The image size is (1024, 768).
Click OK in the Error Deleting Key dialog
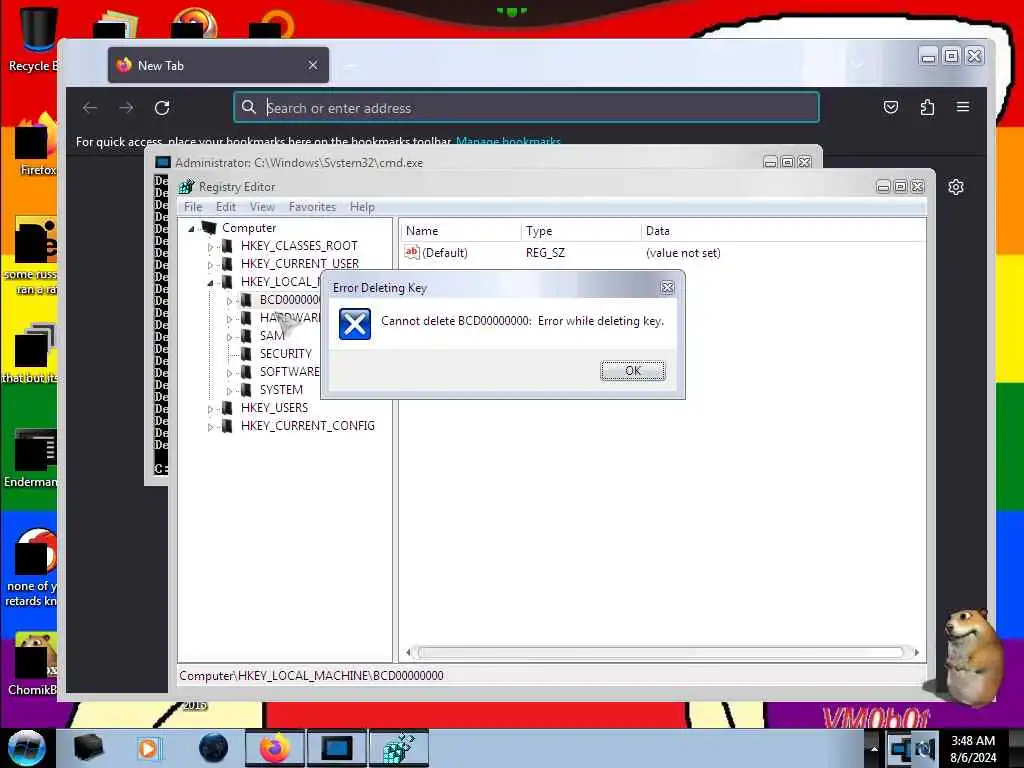coord(632,370)
